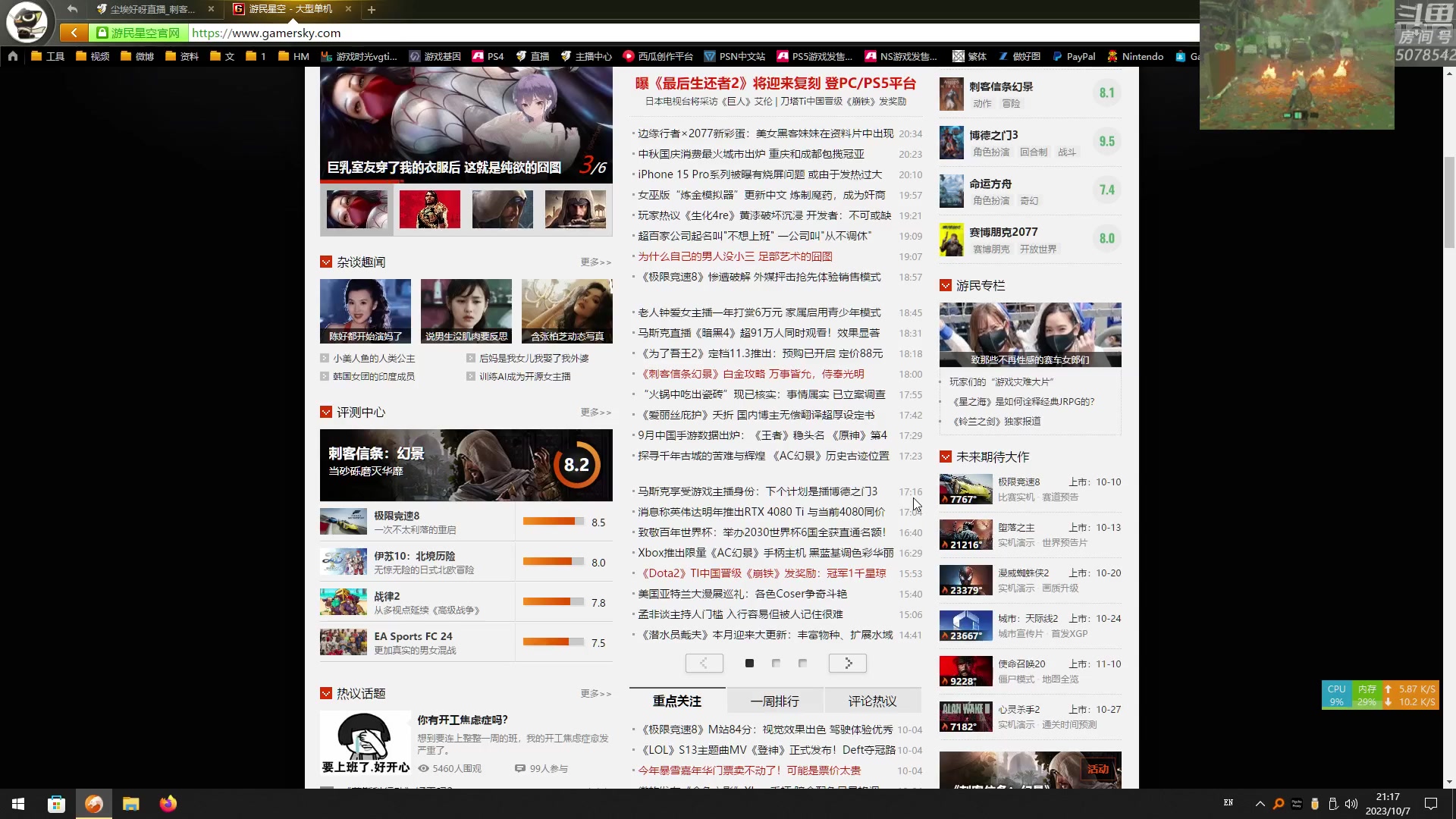
Task: Open the Nintendo bookmark
Action: point(1135,56)
